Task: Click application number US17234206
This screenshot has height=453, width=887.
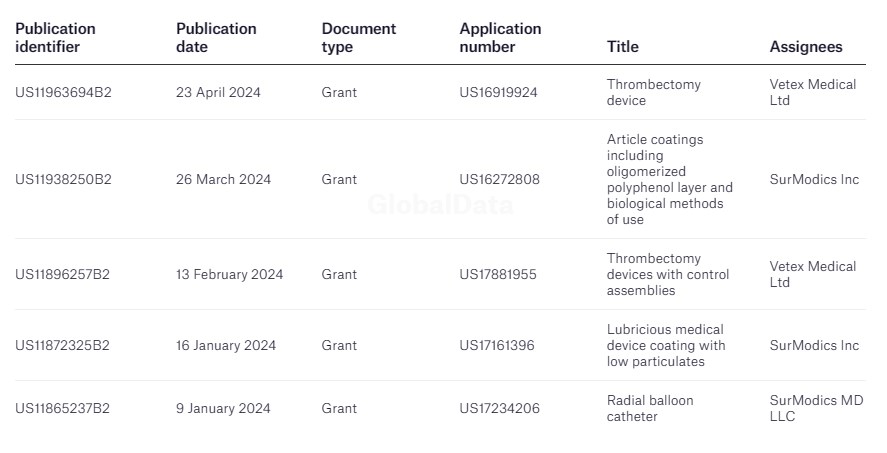Action: pos(498,408)
